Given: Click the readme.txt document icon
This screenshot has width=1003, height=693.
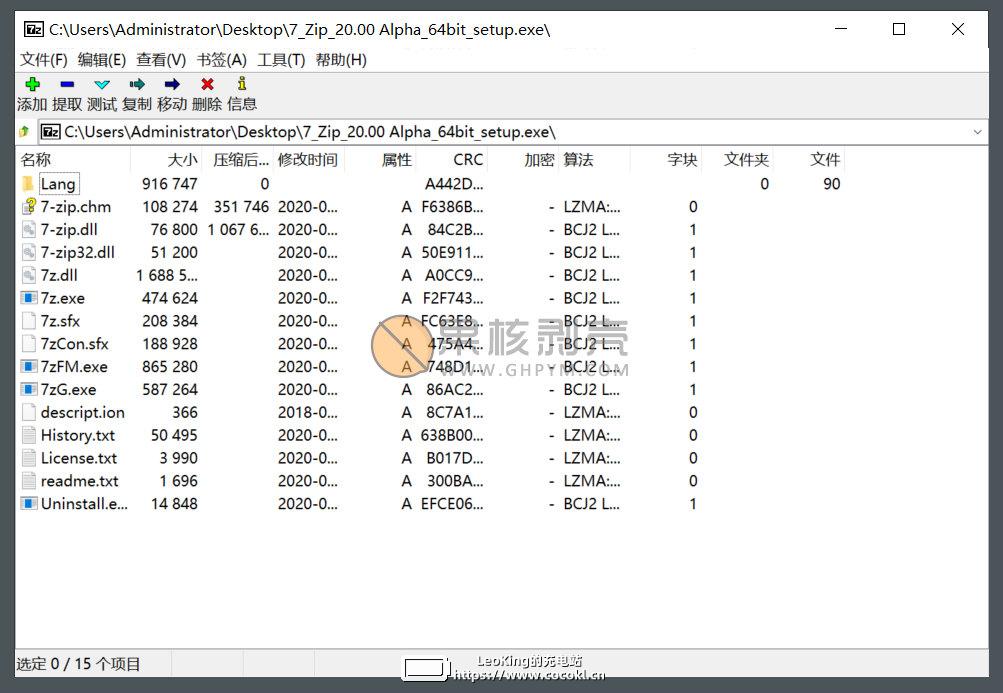Looking at the screenshot, I should click(29, 481).
